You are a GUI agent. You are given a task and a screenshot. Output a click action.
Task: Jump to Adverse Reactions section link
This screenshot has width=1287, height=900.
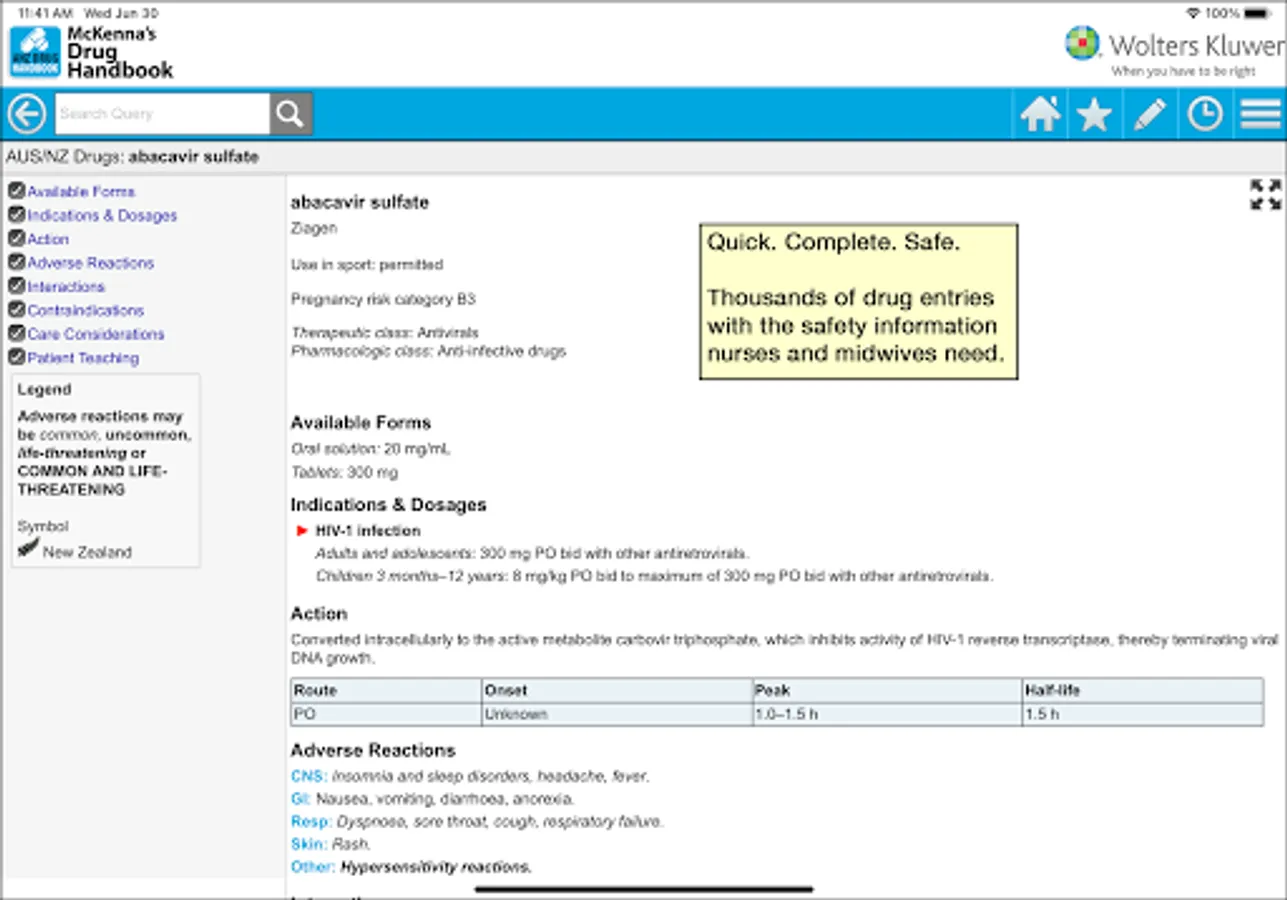coord(91,263)
